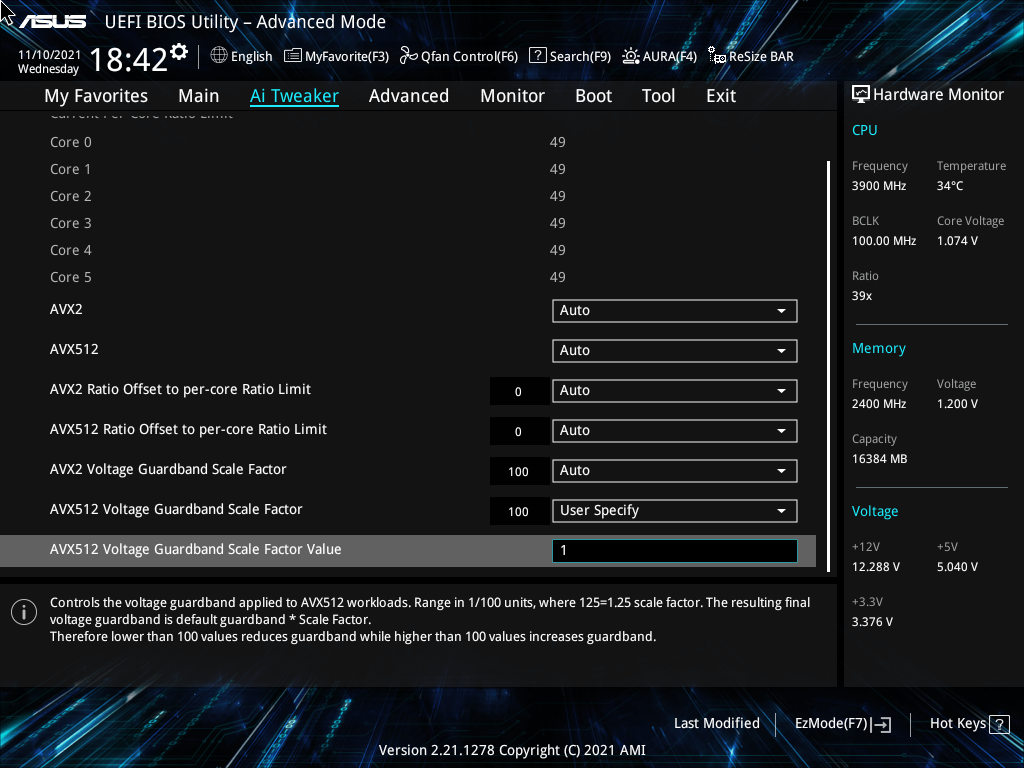Click the 1.074 V core voltage value

tap(957, 241)
